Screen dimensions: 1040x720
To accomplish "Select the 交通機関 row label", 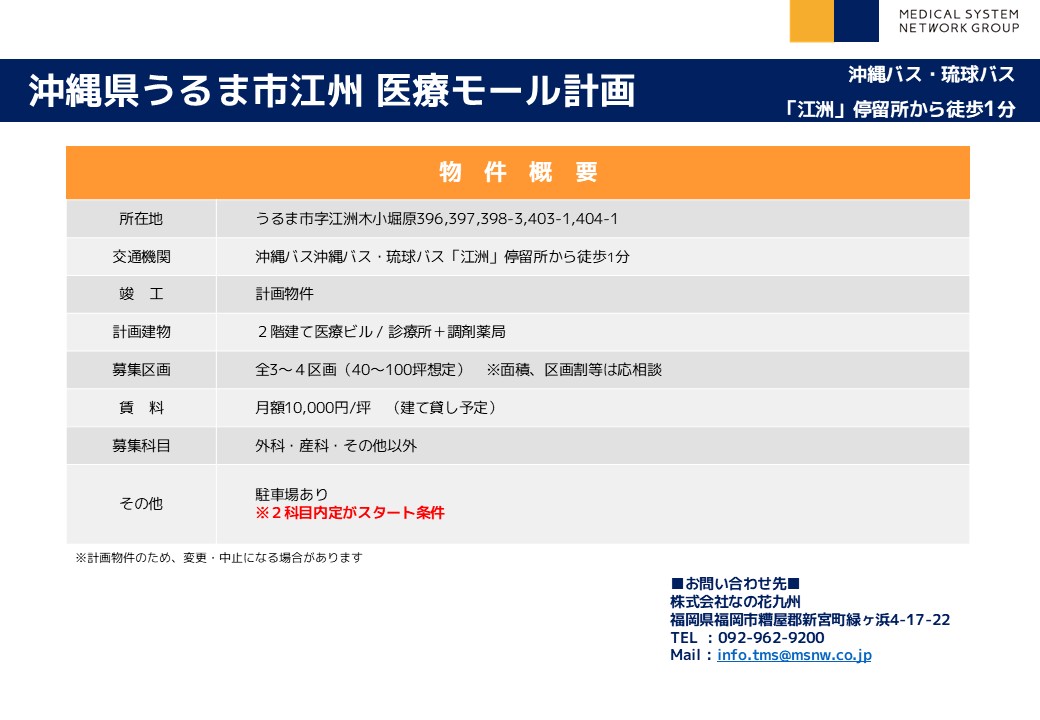I will tap(141, 257).
